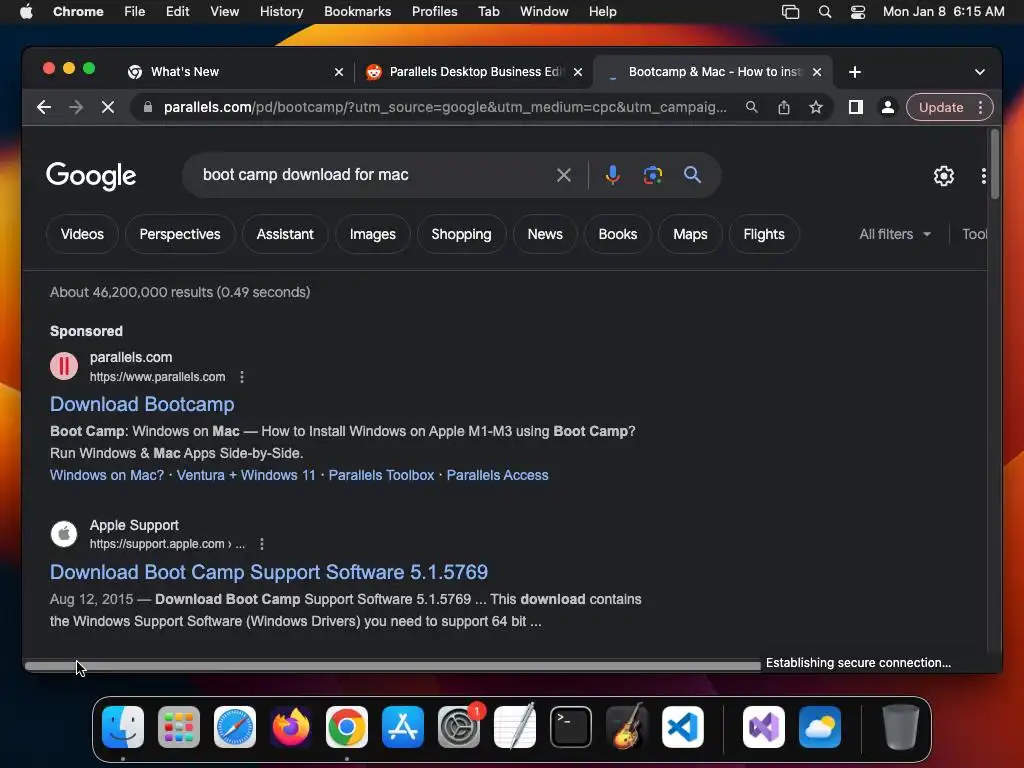Bookmark this page with the star
The width and height of the screenshot is (1024, 768).
coord(816,107)
